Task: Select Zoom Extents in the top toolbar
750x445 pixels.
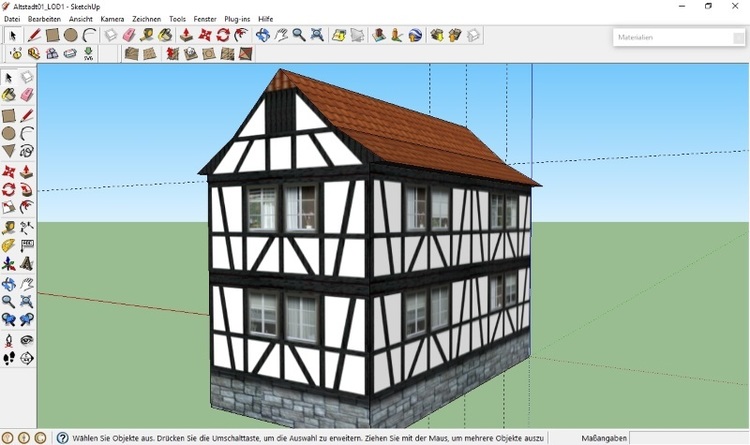Action: pyautogui.click(x=317, y=35)
